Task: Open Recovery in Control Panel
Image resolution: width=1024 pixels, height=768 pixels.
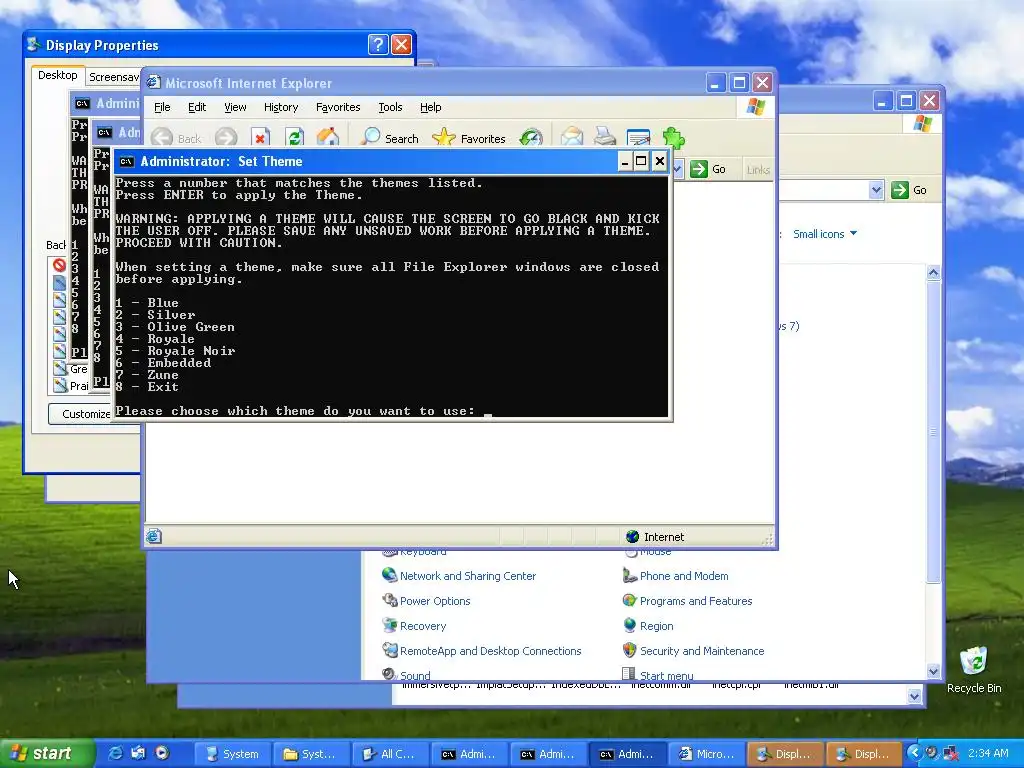Action: [423, 626]
